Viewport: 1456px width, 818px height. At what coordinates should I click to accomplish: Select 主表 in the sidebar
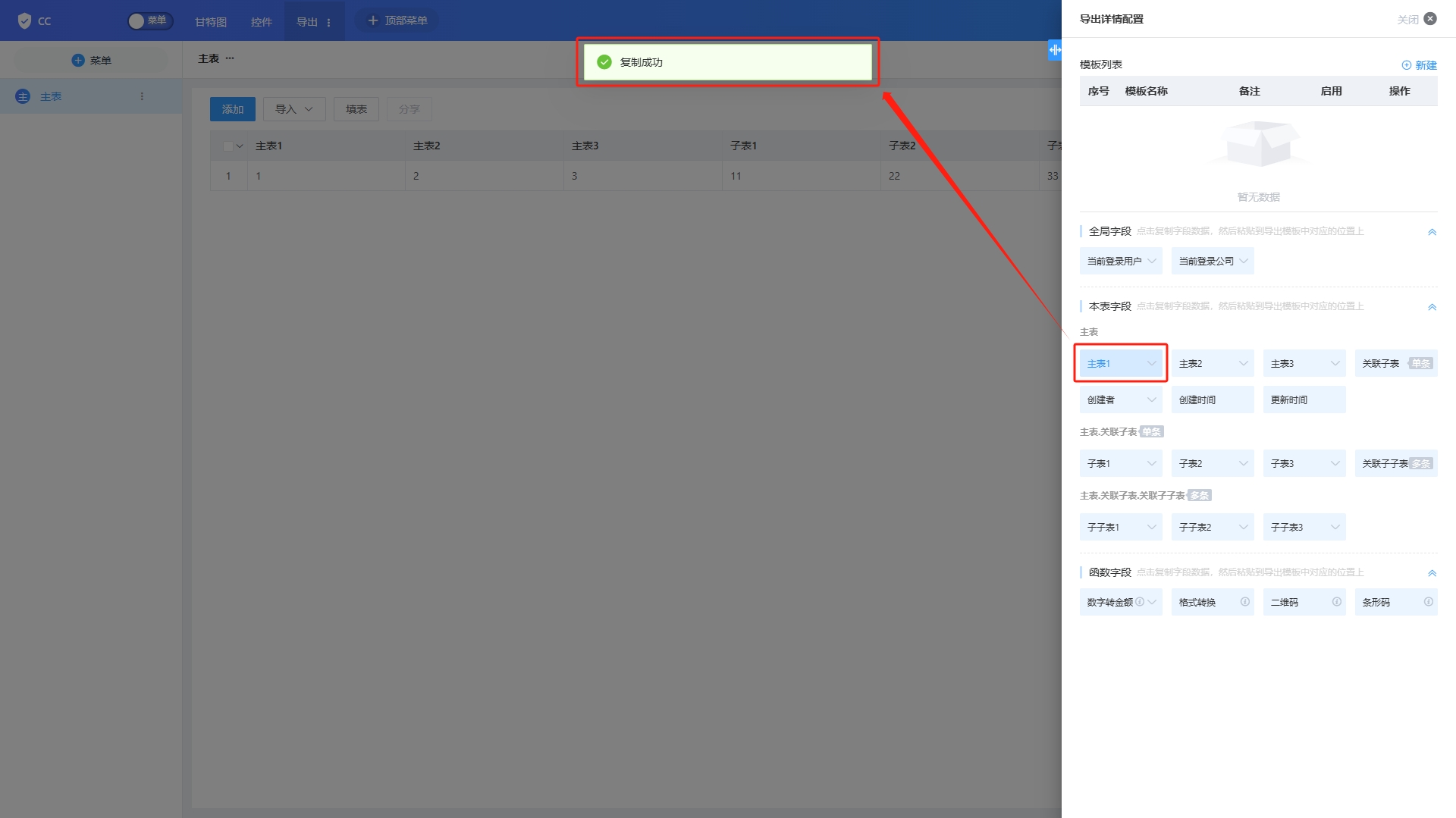pyautogui.click(x=91, y=96)
